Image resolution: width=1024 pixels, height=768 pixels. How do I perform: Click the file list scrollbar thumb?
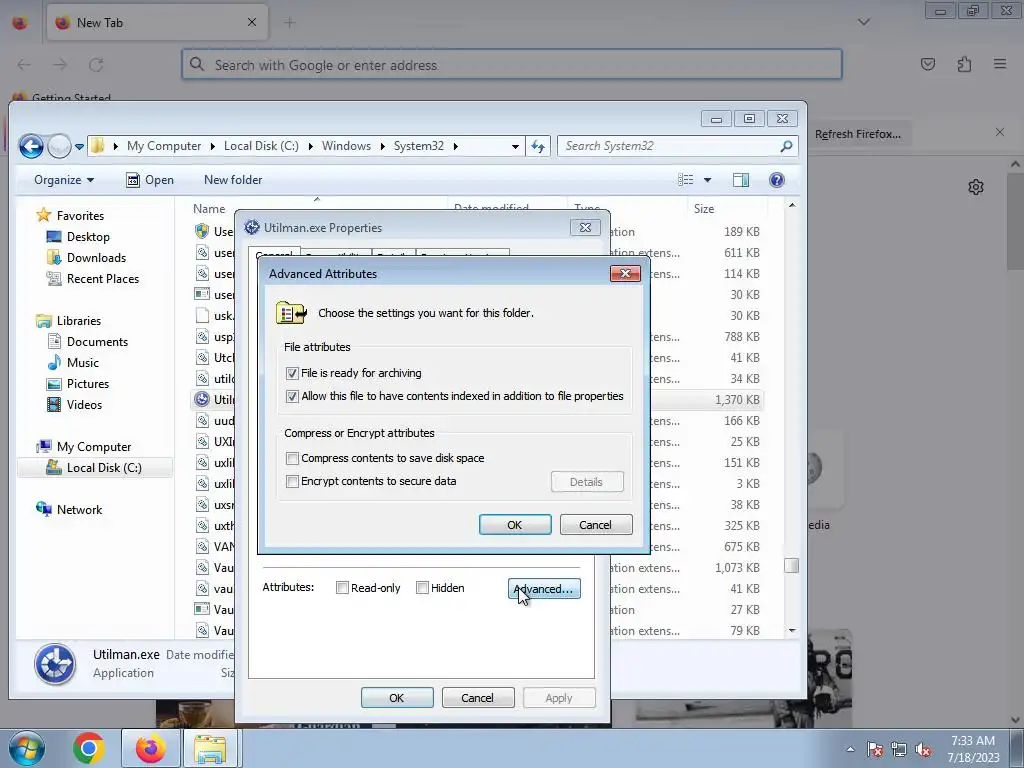[792, 565]
